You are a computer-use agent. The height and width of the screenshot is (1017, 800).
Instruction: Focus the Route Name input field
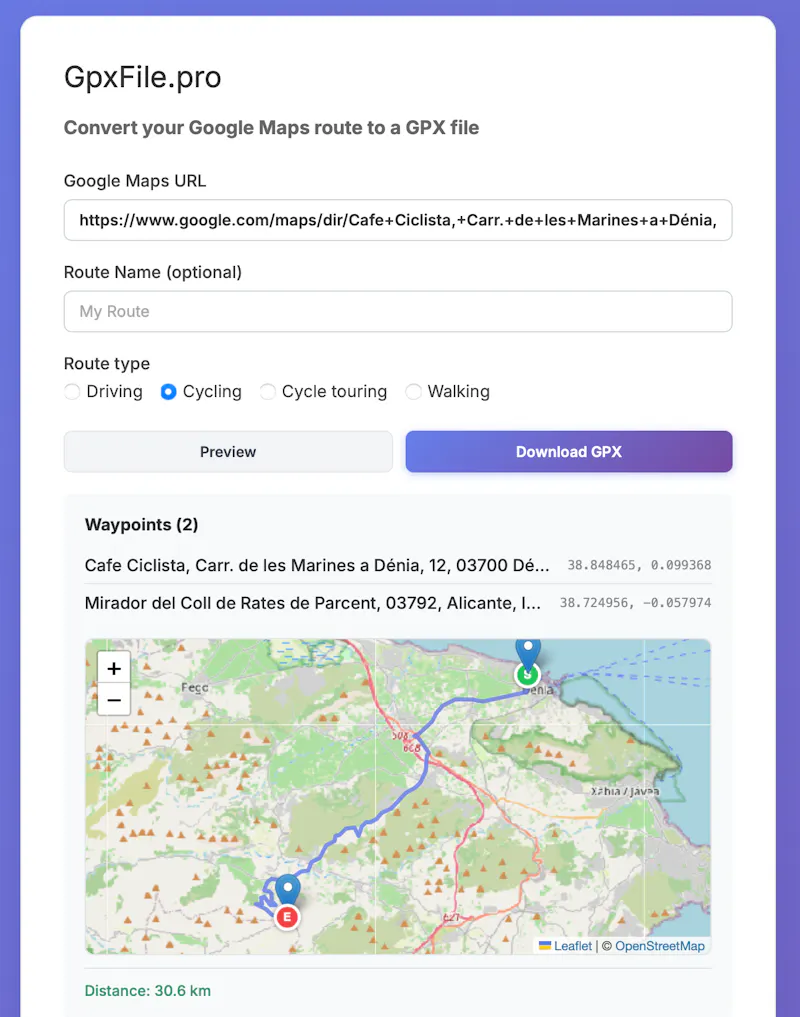click(x=398, y=311)
